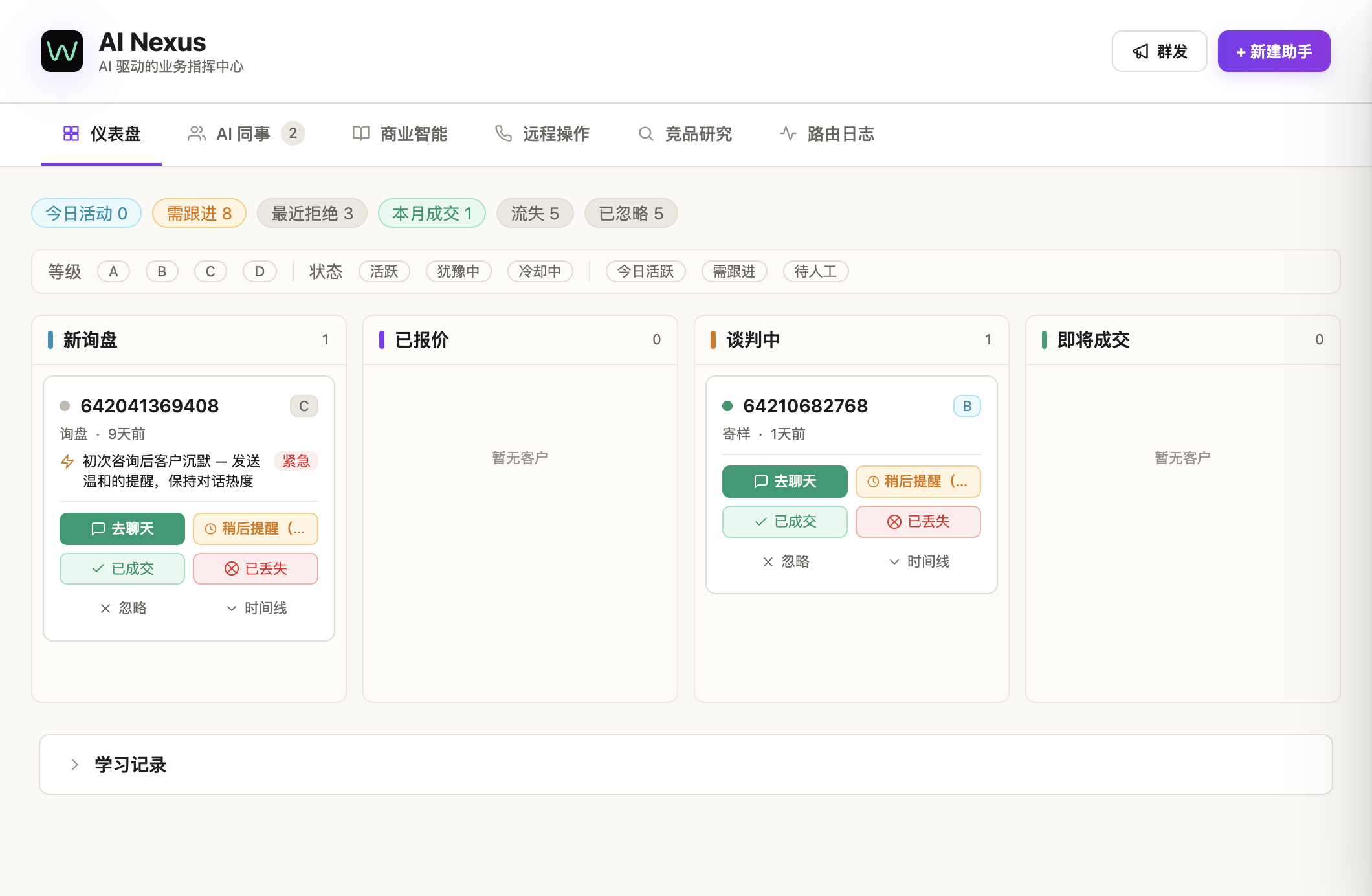Open 仪表盘 tab

102,134
